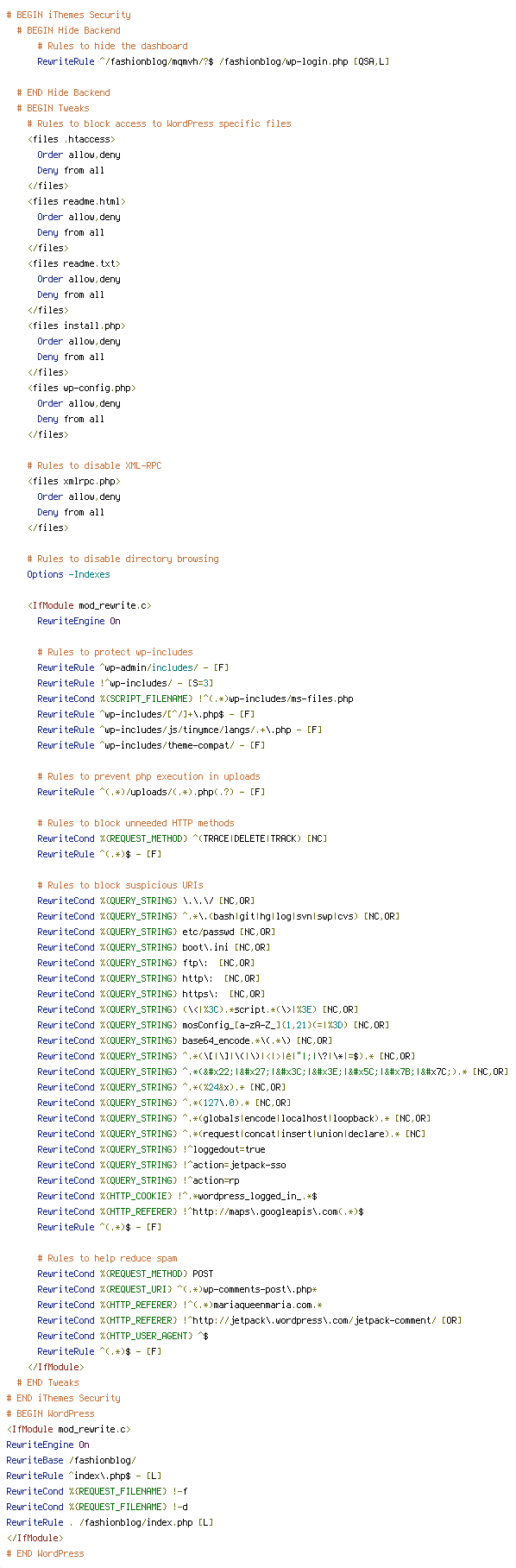Viewport: 516px width, 1568px height.
Task: Click the RewriteRule line for /fashionblog/wp-login.php
Action: (x=212, y=61)
